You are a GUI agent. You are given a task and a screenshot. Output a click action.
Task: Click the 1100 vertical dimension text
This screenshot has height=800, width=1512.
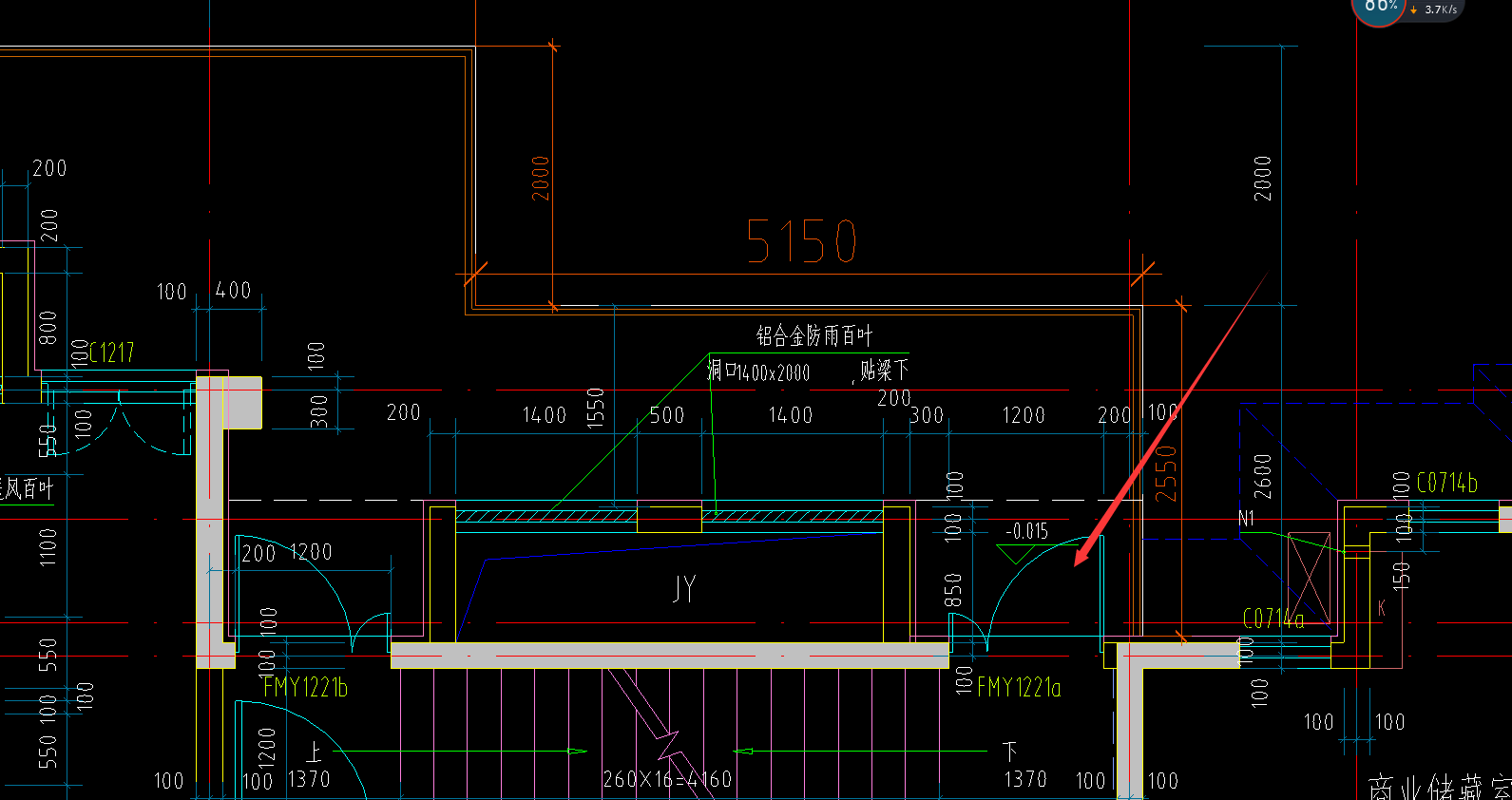coord(48,547)
